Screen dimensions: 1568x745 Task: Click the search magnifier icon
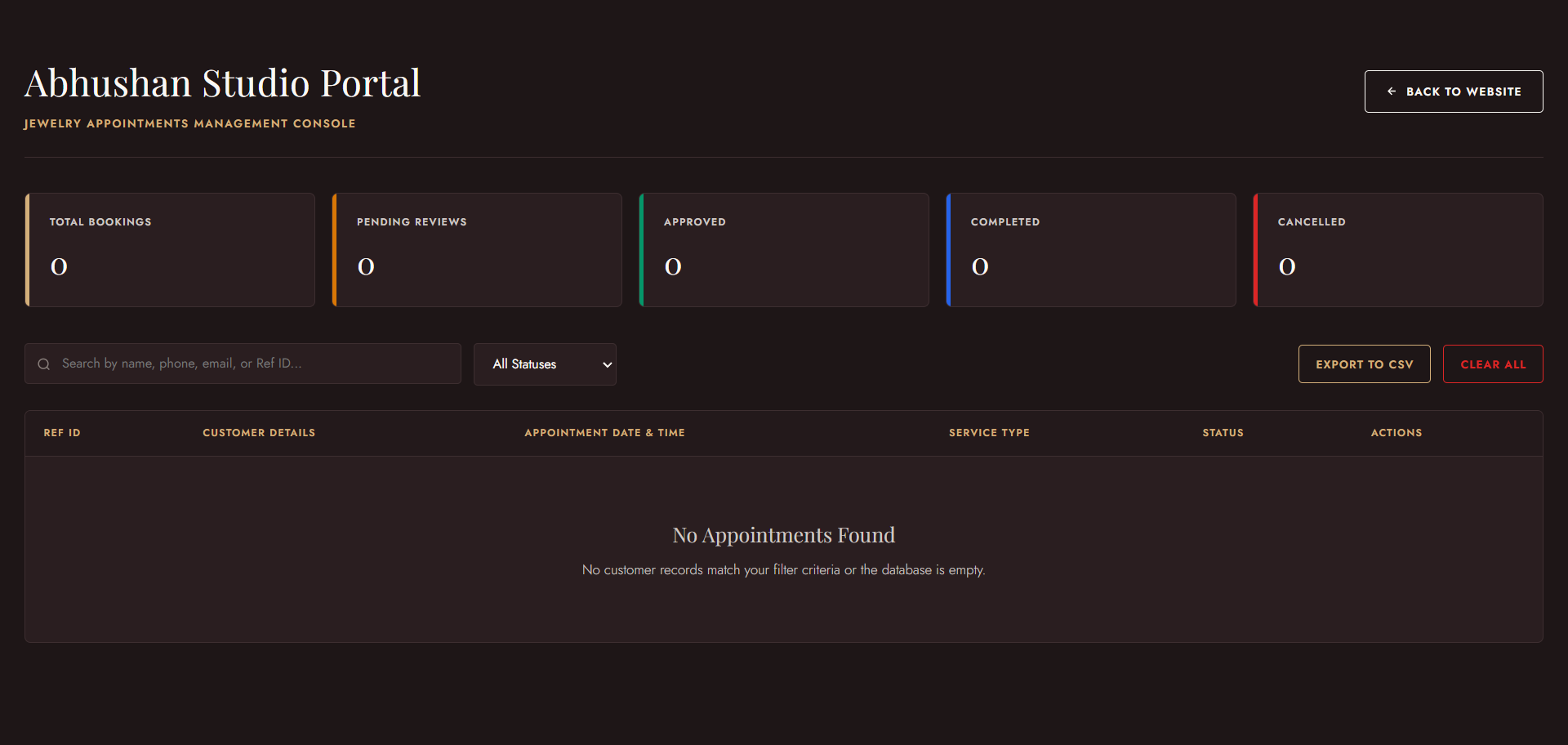(44, 364)
